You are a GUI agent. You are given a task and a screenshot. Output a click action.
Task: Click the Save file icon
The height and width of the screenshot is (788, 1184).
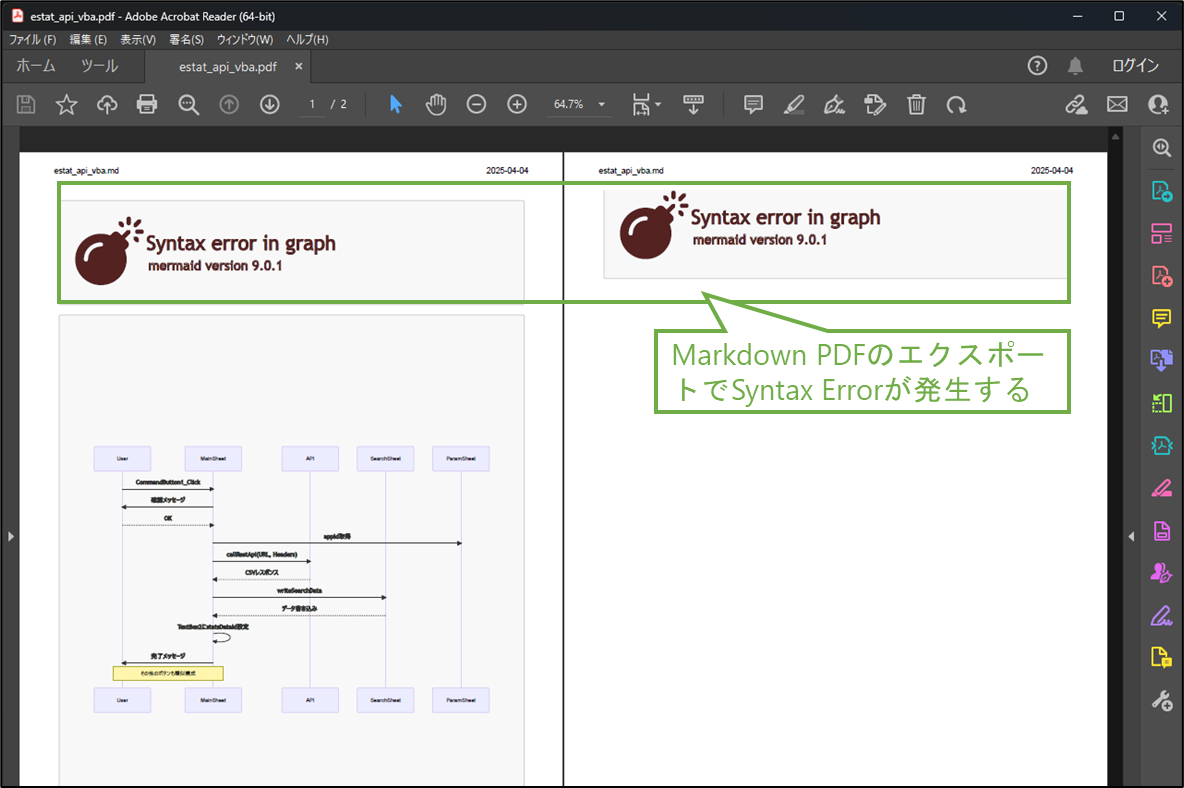[x=26, y=104]
